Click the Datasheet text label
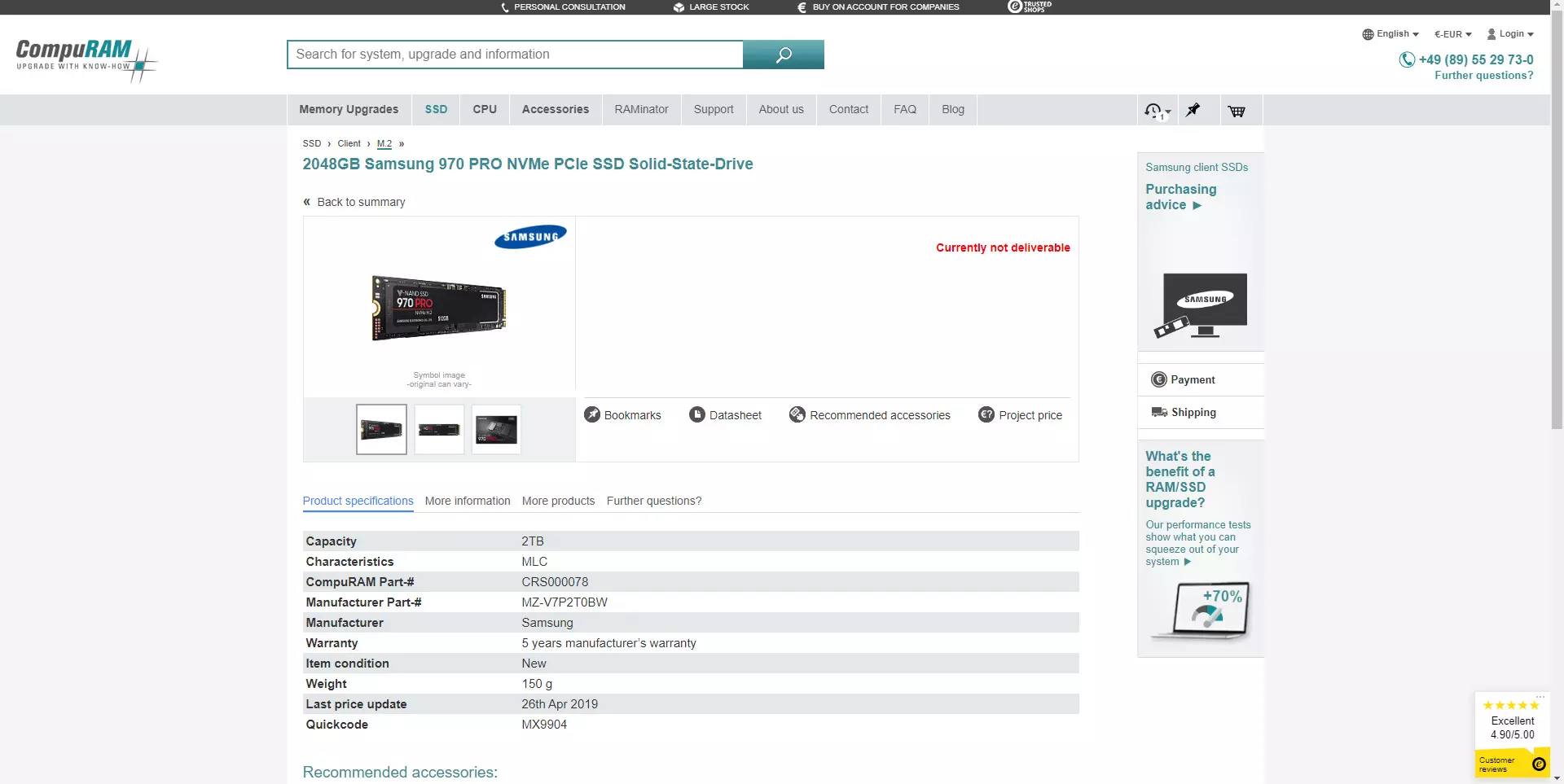 (735, 415)
